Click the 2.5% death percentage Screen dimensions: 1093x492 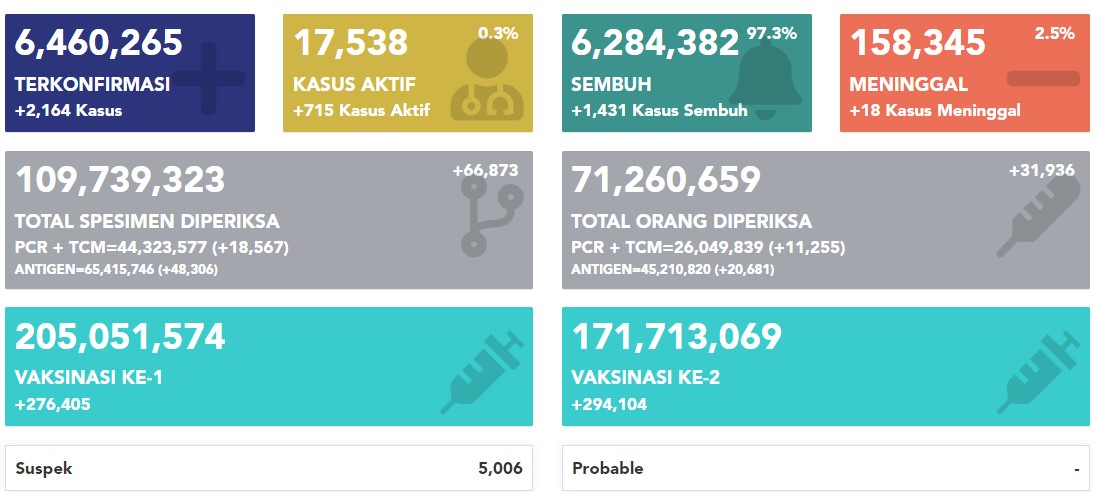point(1055,33)
